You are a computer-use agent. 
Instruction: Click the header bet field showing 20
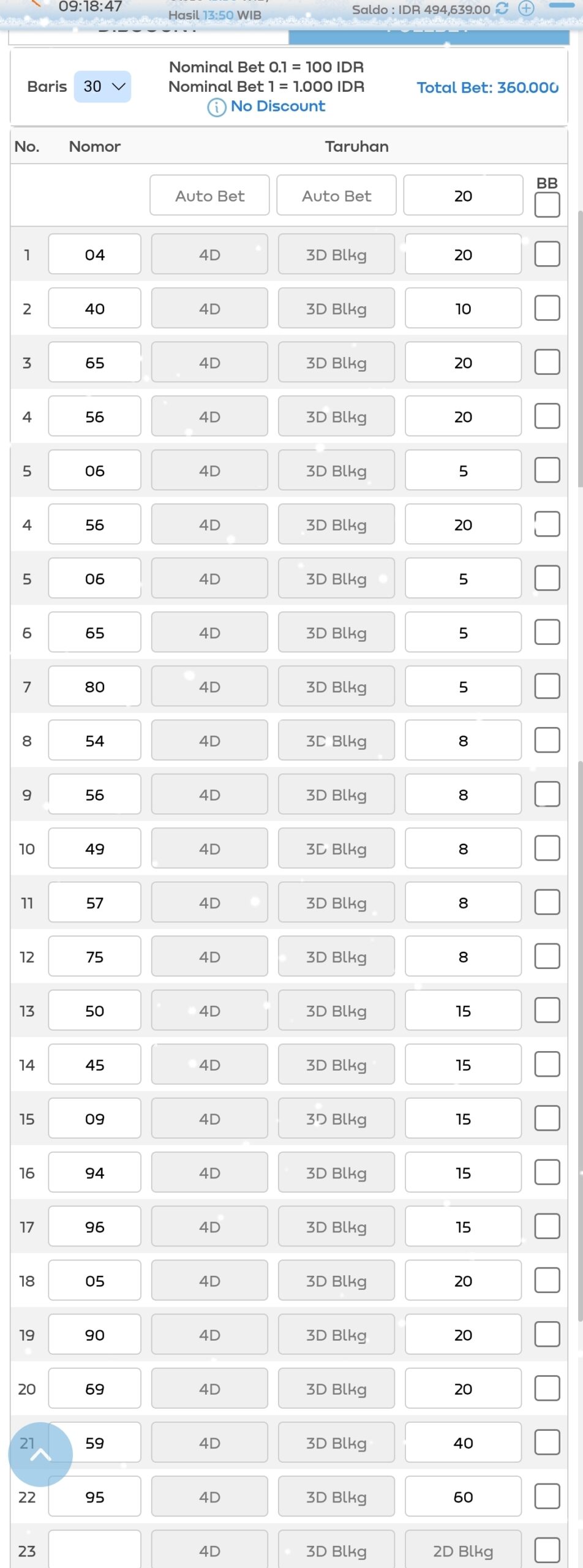[x=463, y=196]
